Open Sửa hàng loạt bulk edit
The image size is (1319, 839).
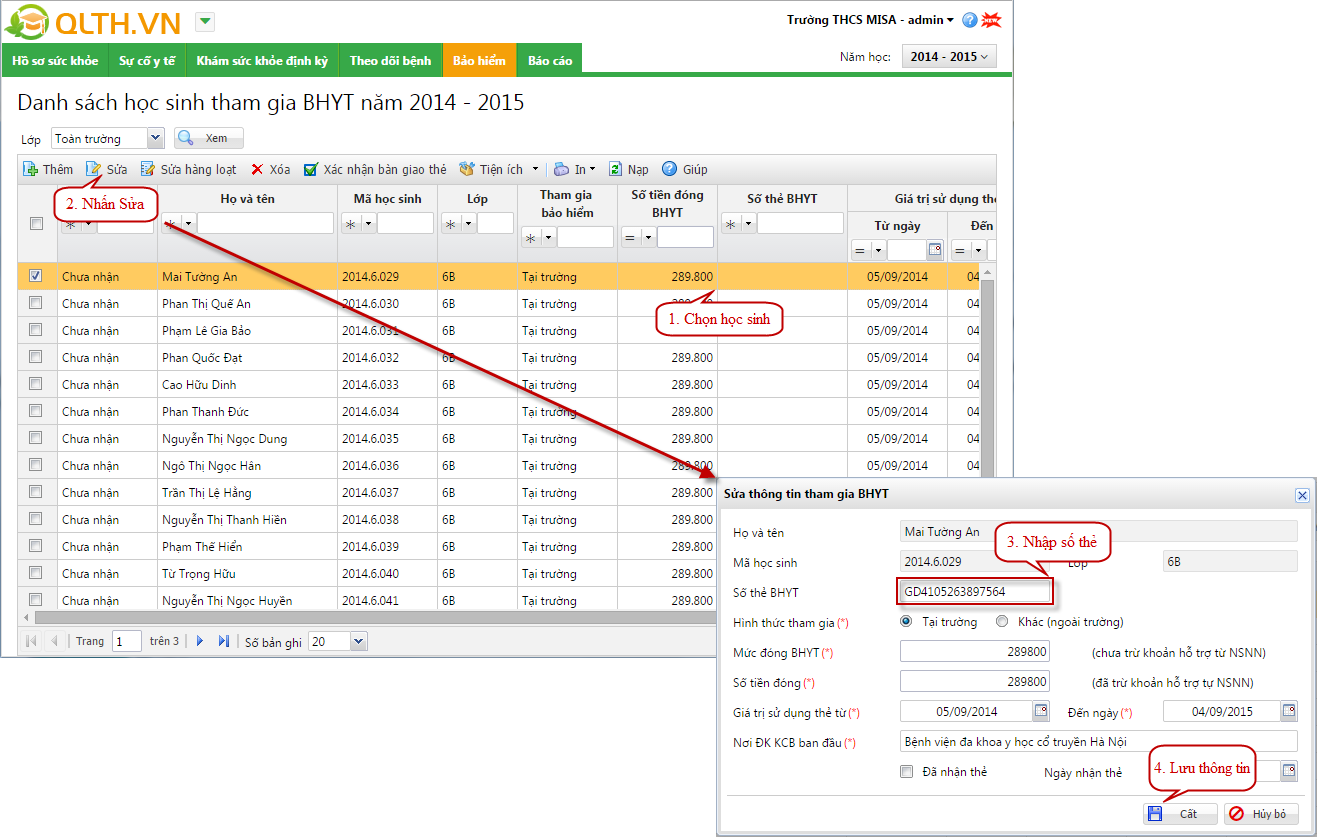pyautogui.click(x=188, y=169)
